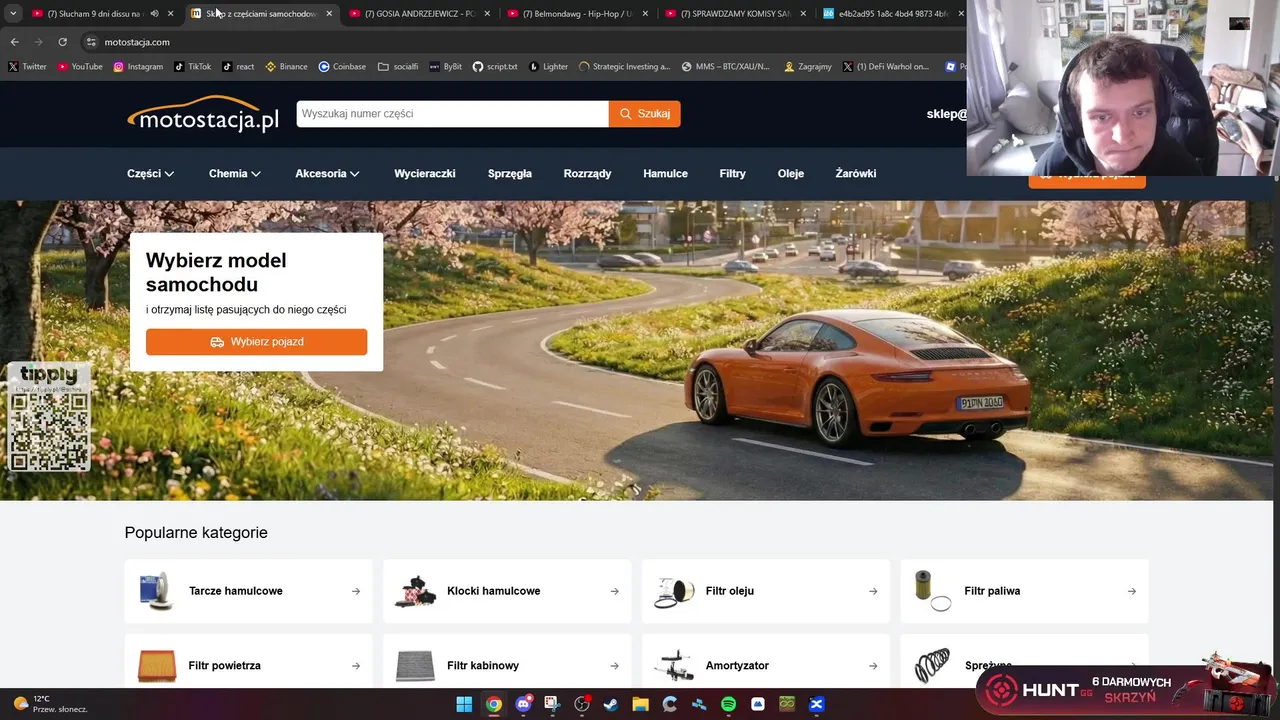The height and width of the screenshot is (720, 1280).
Task: Open Discord from the taskbar
Action: point(523,704)
